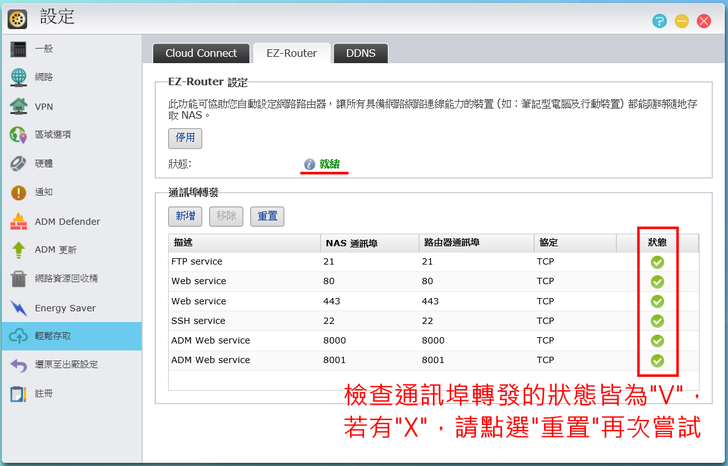Open the ADM Defender firewall icon

pos(18,221)
